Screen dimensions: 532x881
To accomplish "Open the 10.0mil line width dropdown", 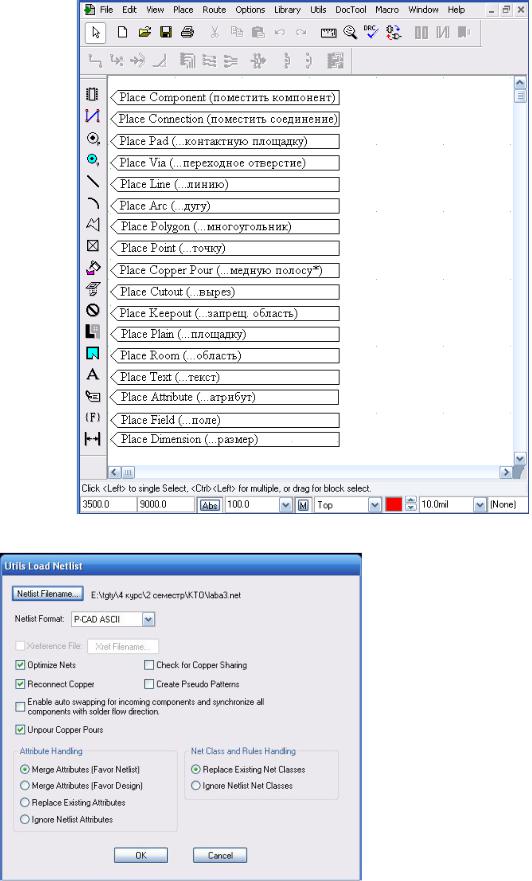I will coord(479,505).
